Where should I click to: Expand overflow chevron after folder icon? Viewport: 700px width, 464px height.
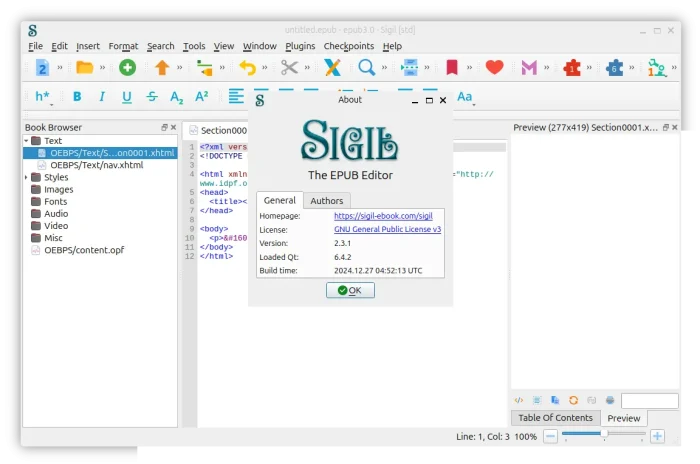[x=102, y=68]
